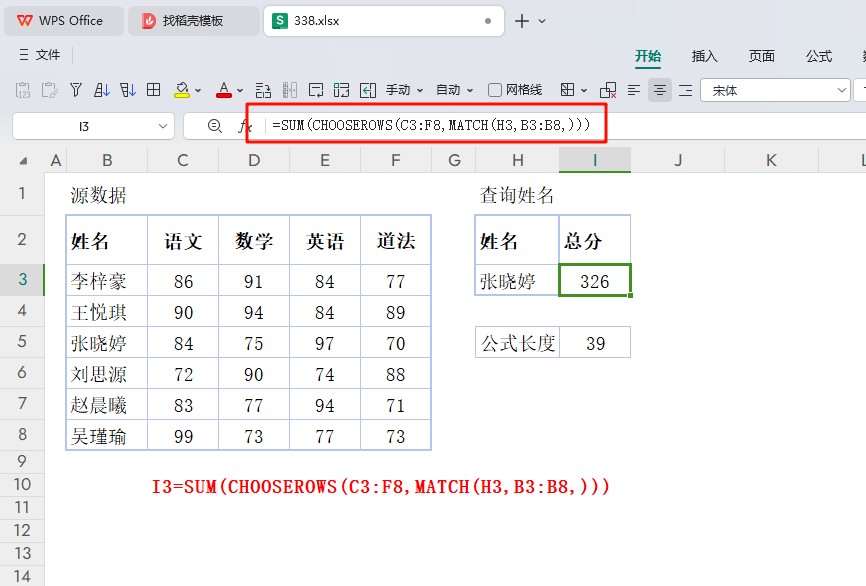Switch to the 公式 ribbon tab
866x586 pixels.
[x=819, y=56]
